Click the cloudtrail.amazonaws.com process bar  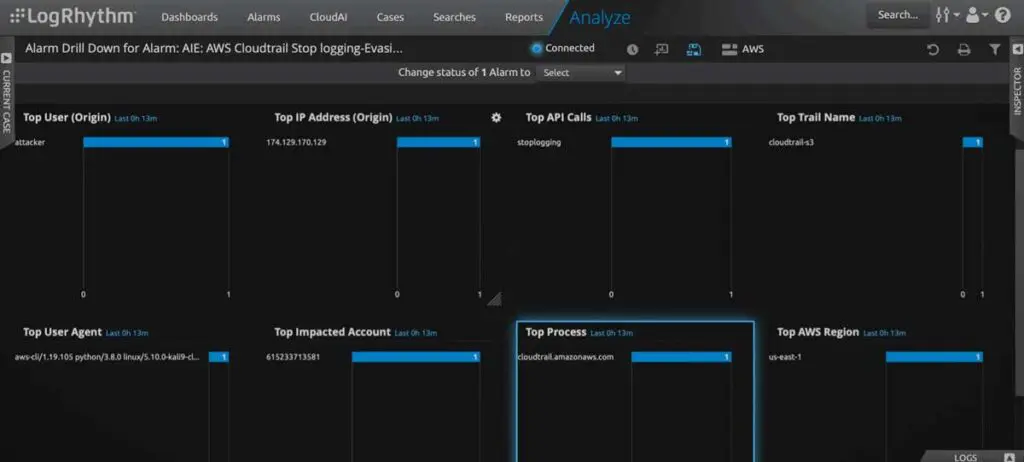tap(681, 357)
